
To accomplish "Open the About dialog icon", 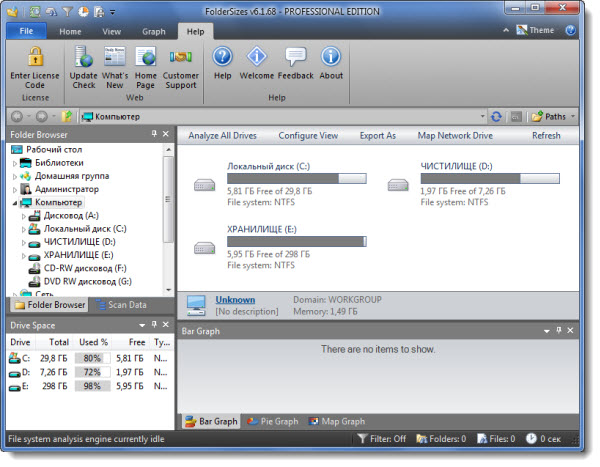I will (x=330, y=58).
